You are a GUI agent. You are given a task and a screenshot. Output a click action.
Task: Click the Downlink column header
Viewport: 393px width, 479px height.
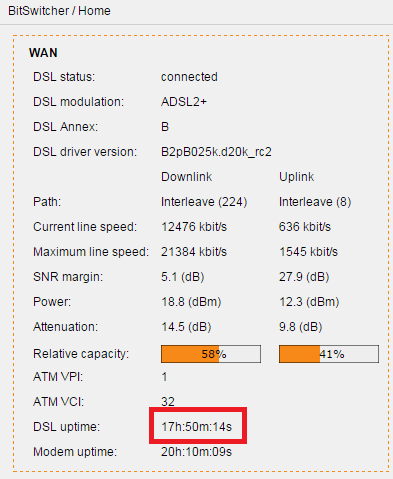click(187, 177)
